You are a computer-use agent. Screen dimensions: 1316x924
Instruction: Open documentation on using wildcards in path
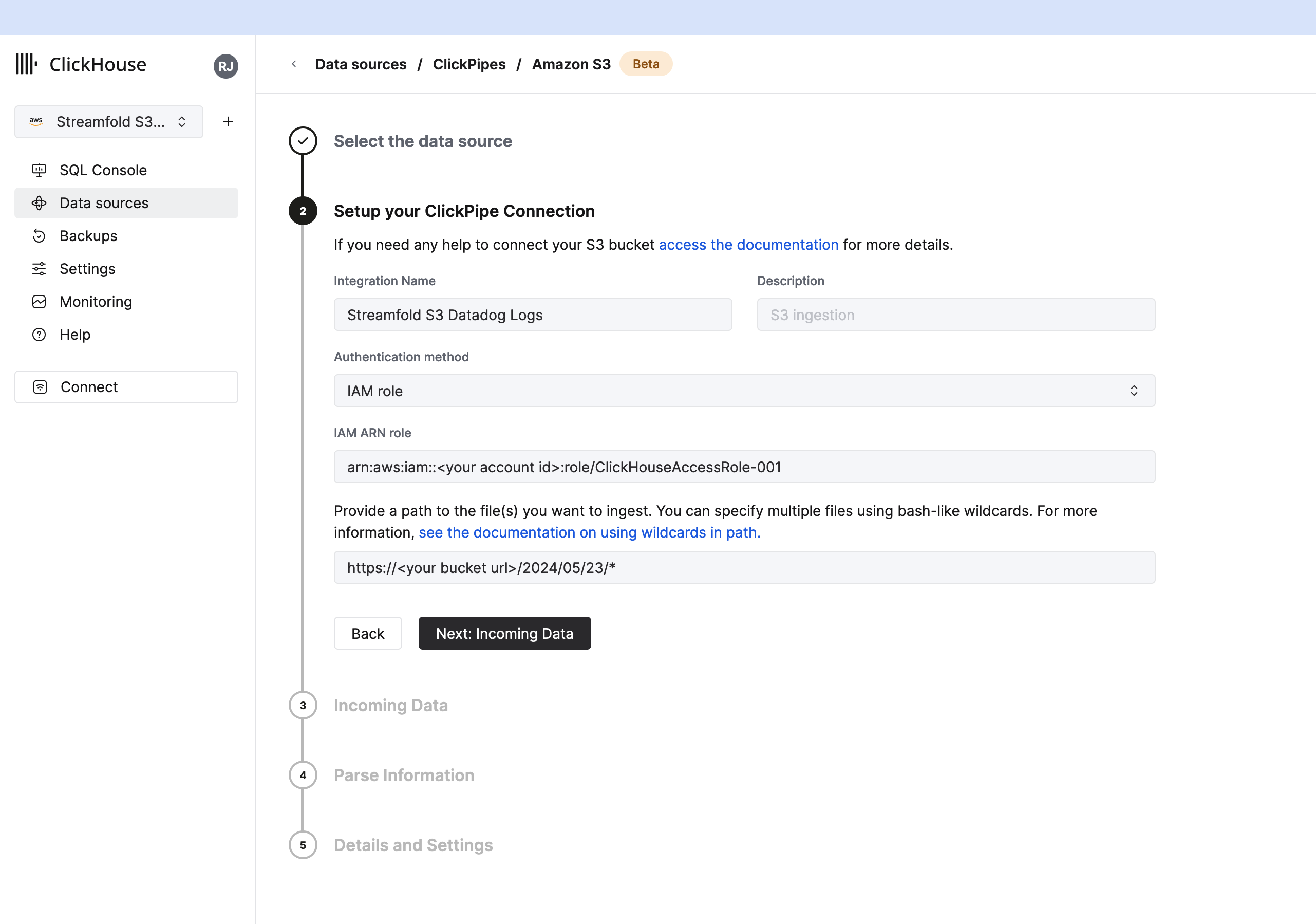click(x=590, y=533)
